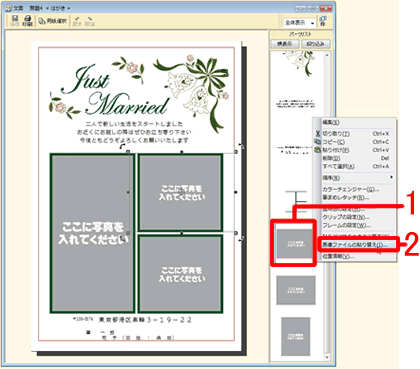Select 切り取り with scissors icon
This screenshot has width=420, height=369.
352,134
